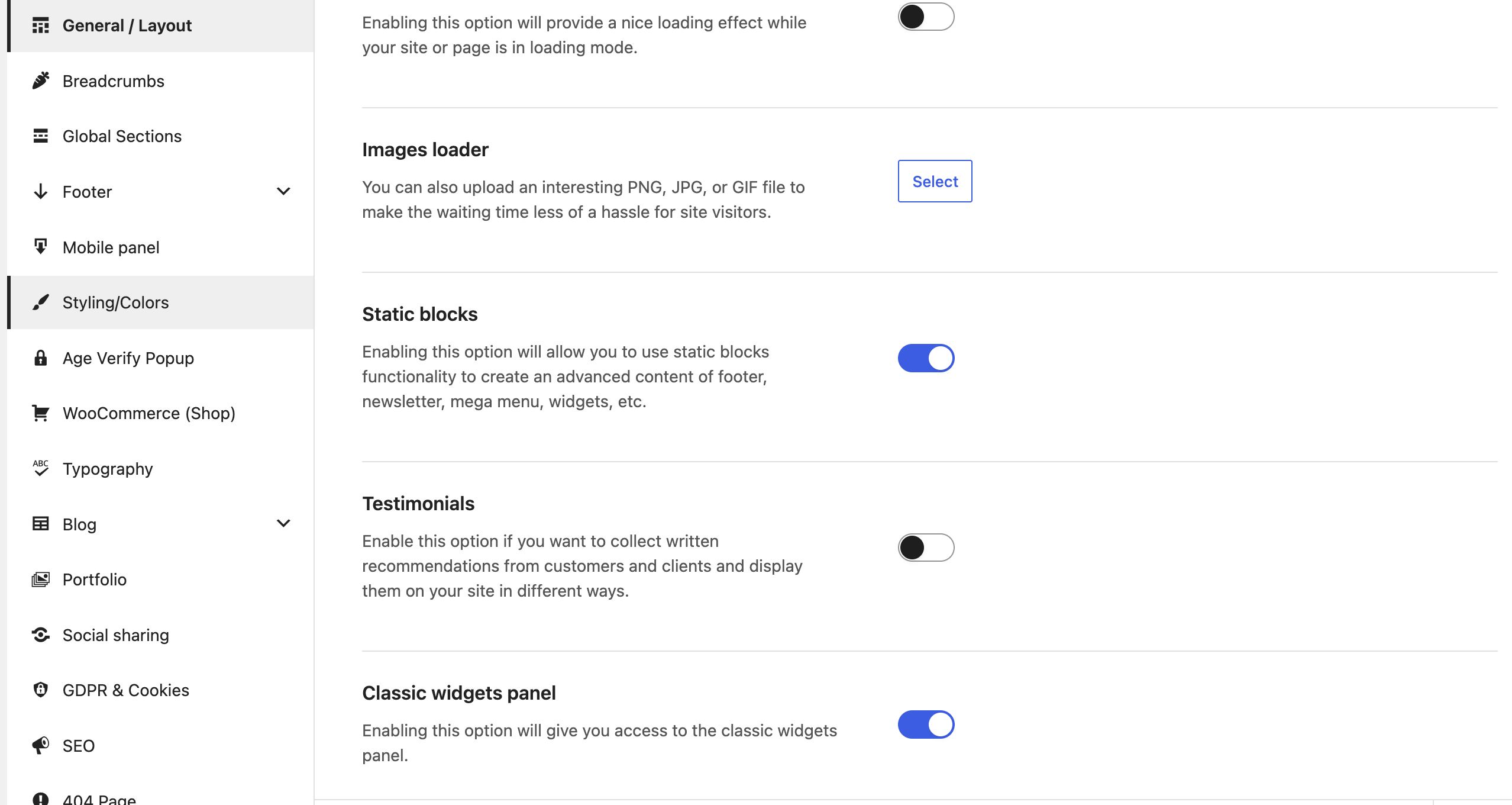Click the Typography ABC spellcheck icon
This screenshot has height=805, width=1512.
click(40, 468)
